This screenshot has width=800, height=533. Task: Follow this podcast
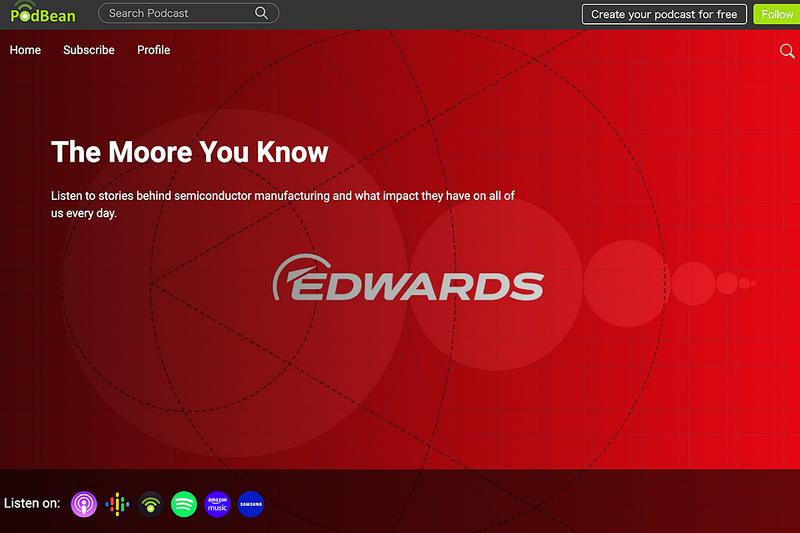coord(777,14)
